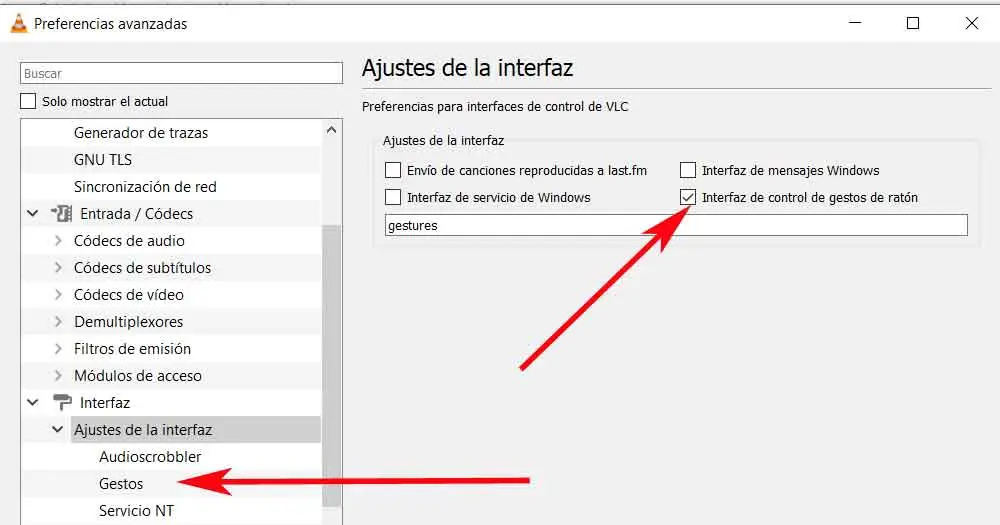This screenshot has height=525, width=1000.
Task: Expand the Códecs de audio node
Action: pos(58,240)
